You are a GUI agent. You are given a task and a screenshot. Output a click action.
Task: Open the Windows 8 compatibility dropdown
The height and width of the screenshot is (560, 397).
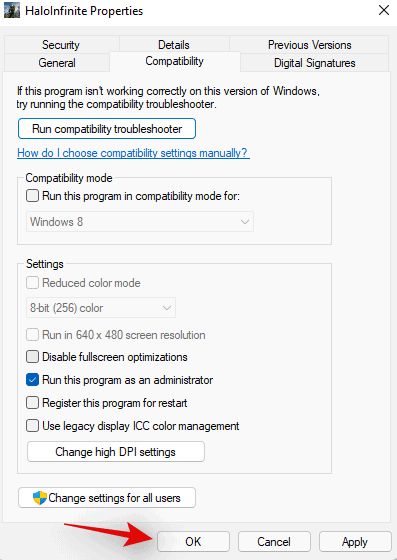[140, 221]
